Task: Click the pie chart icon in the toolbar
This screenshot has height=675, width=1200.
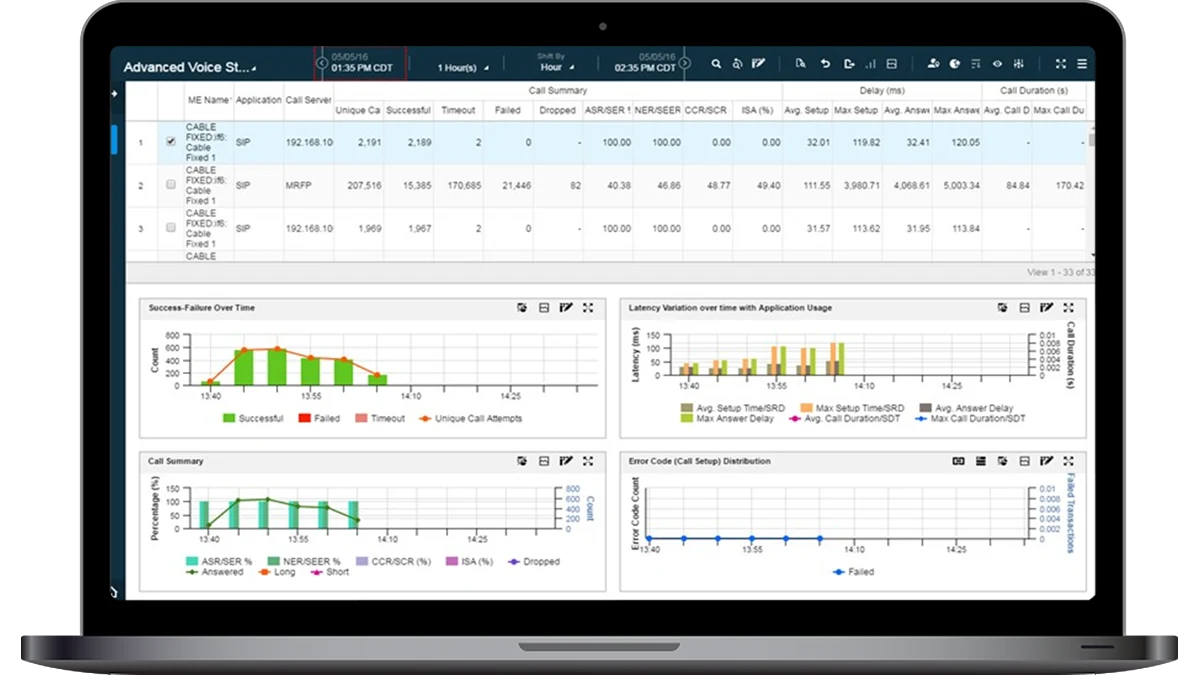Action: [x=956, y=63]
